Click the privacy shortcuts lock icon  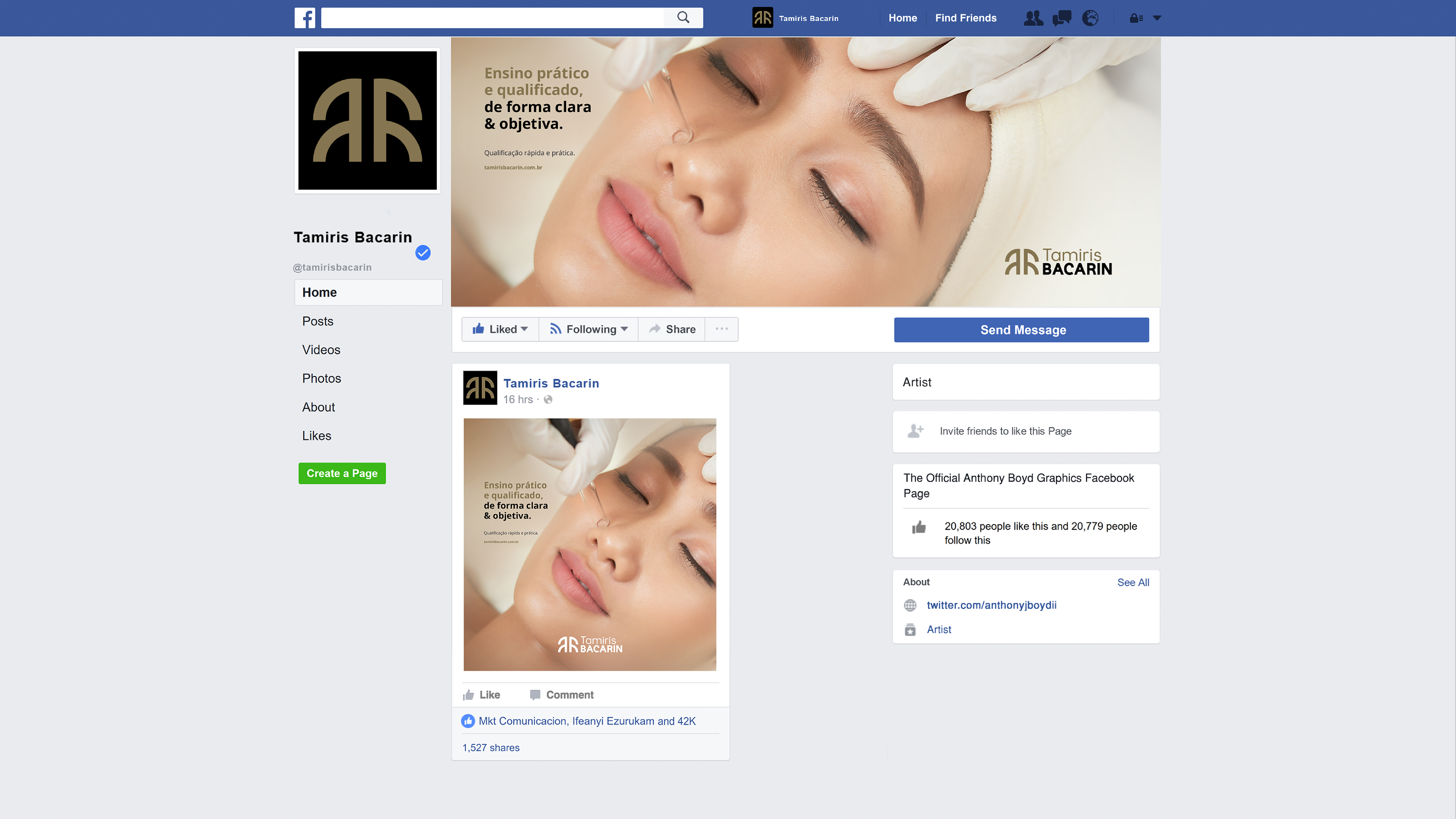[1136, 18]
